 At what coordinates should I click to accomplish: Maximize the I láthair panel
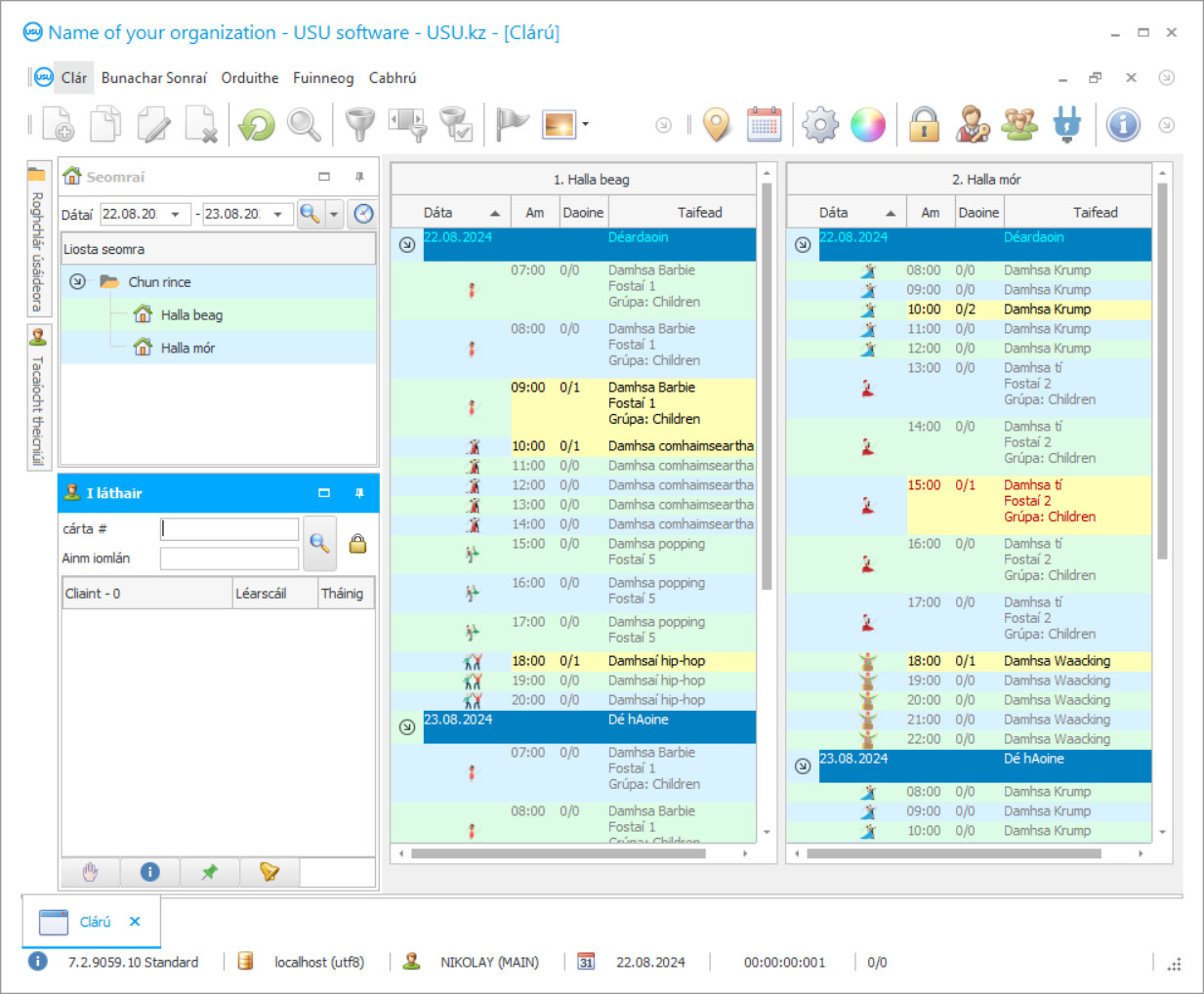(324, 493)
